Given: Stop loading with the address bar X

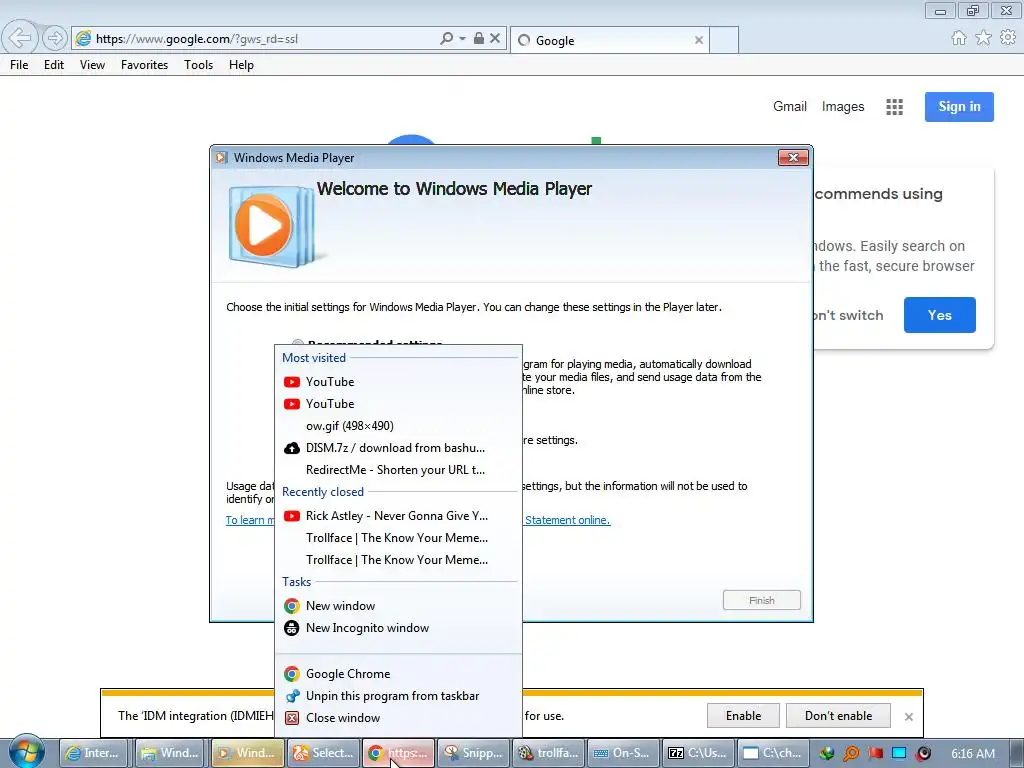Looking at the screenshot, I should pos(495,39).
